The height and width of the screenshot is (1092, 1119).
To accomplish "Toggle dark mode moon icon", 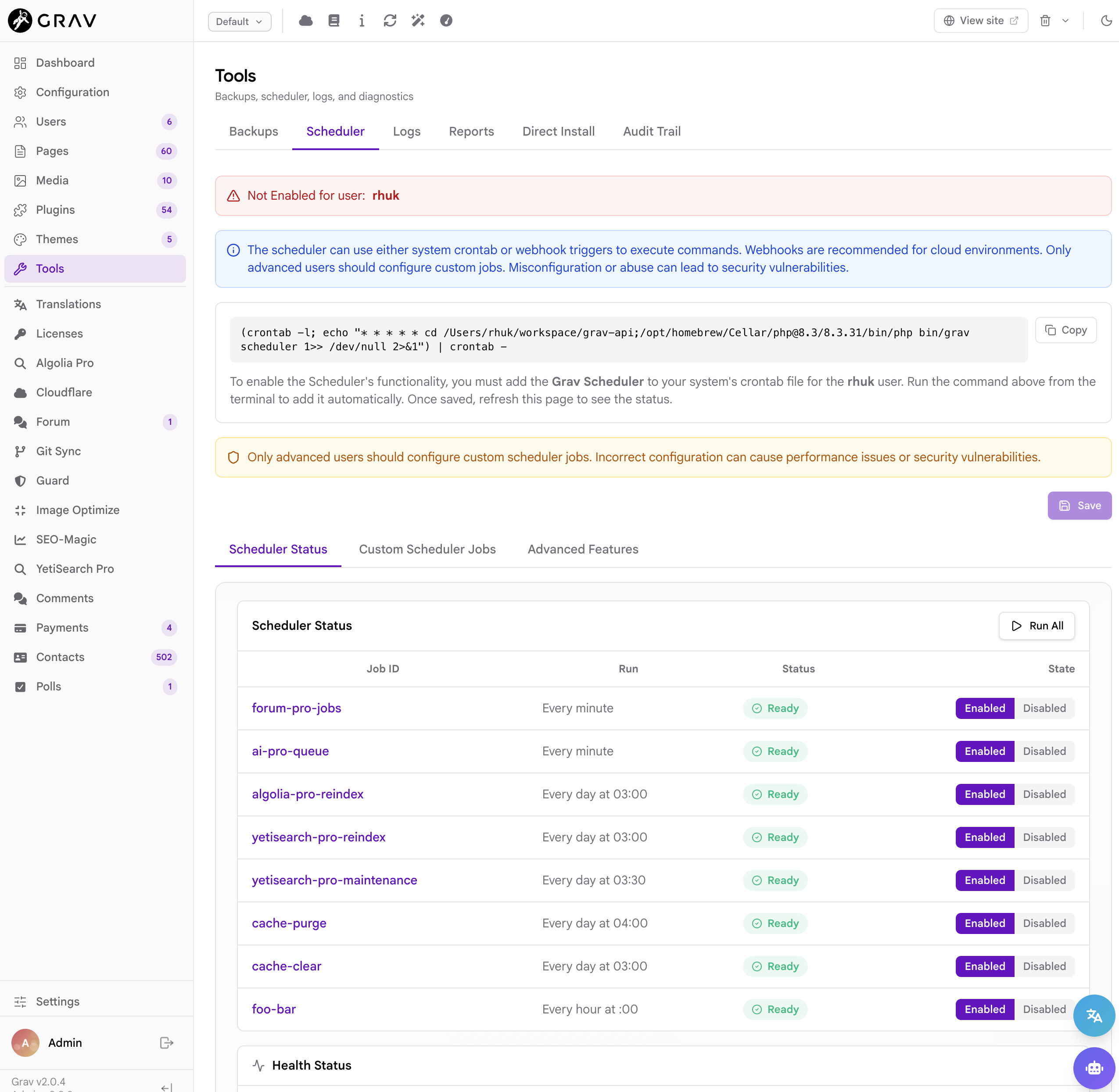I will click(x=1106, y=21).
